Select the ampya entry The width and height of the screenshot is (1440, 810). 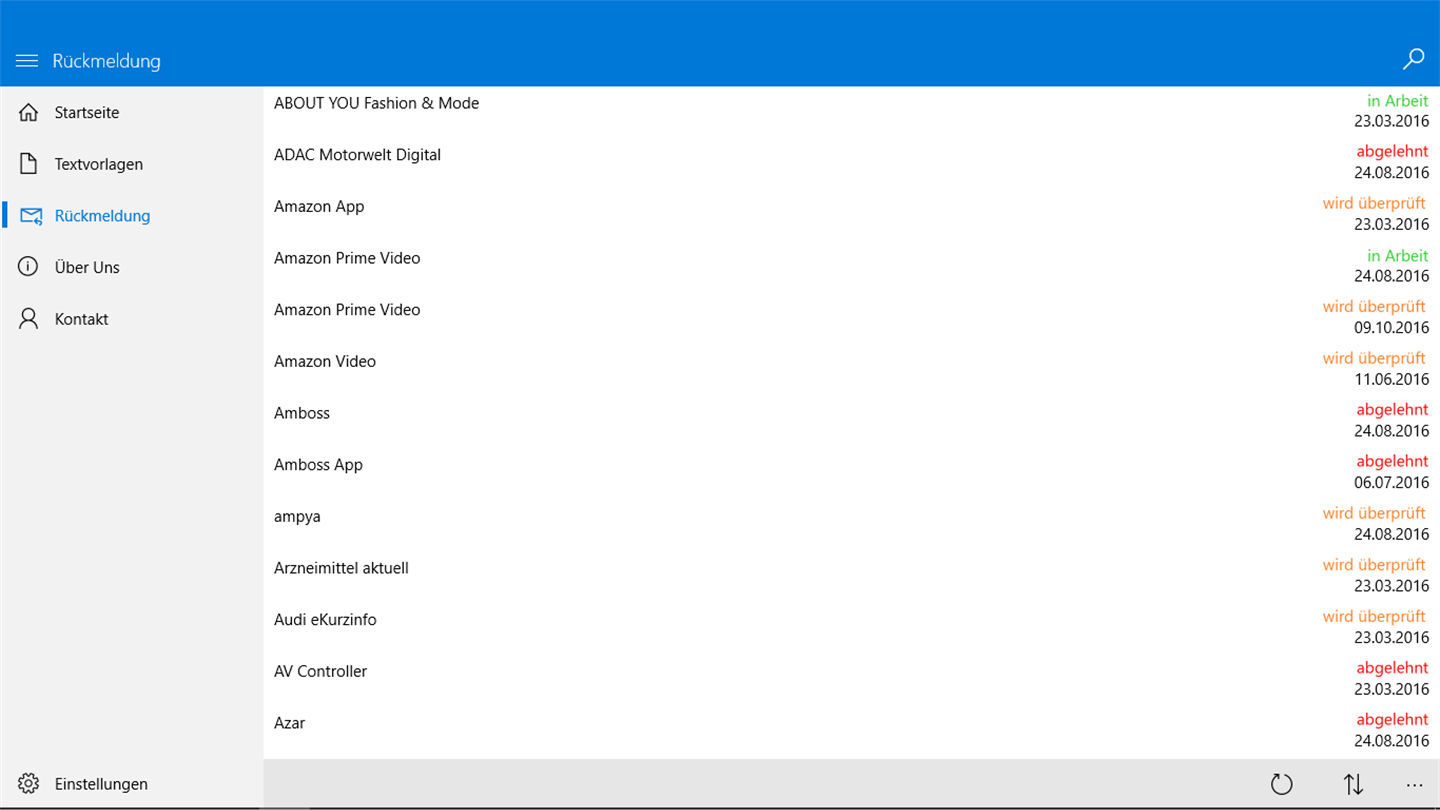[851, 524]
